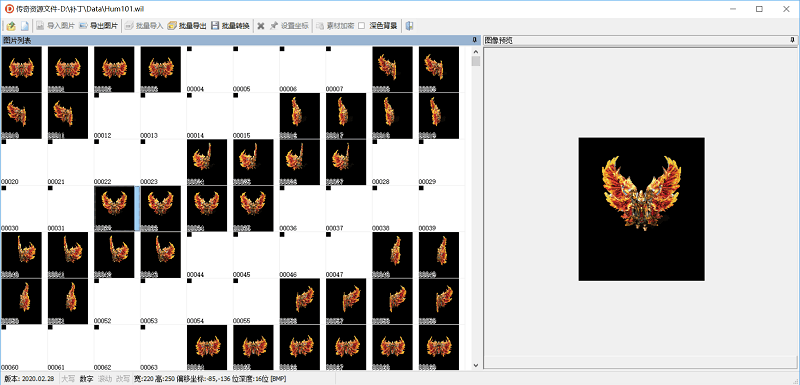
Task: Click the image list scrollbar down arrow
Action: pyautogui.click(x=476, y=365)
